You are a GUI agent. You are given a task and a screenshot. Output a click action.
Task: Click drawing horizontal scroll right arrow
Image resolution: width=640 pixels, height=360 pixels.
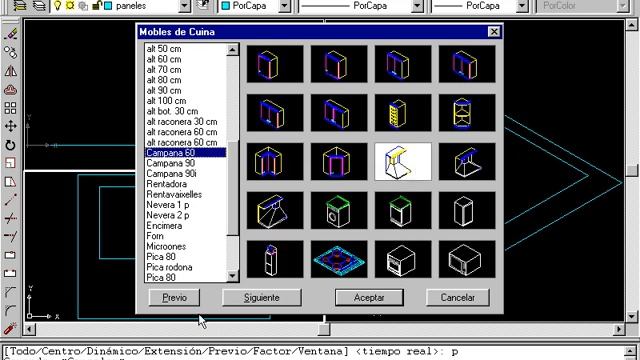click(x=619, y=329)
